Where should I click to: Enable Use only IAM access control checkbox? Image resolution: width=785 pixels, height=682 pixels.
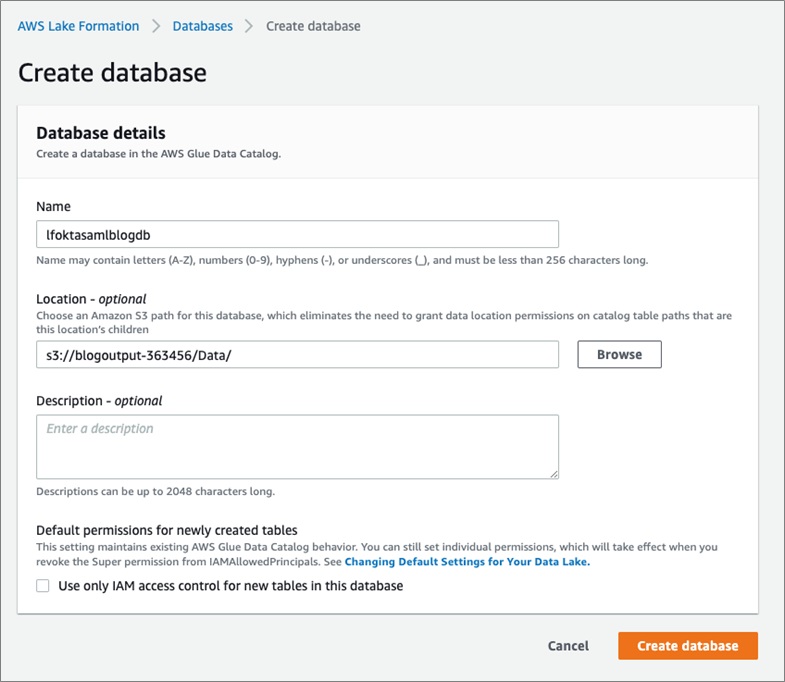[x=43, y=586]
